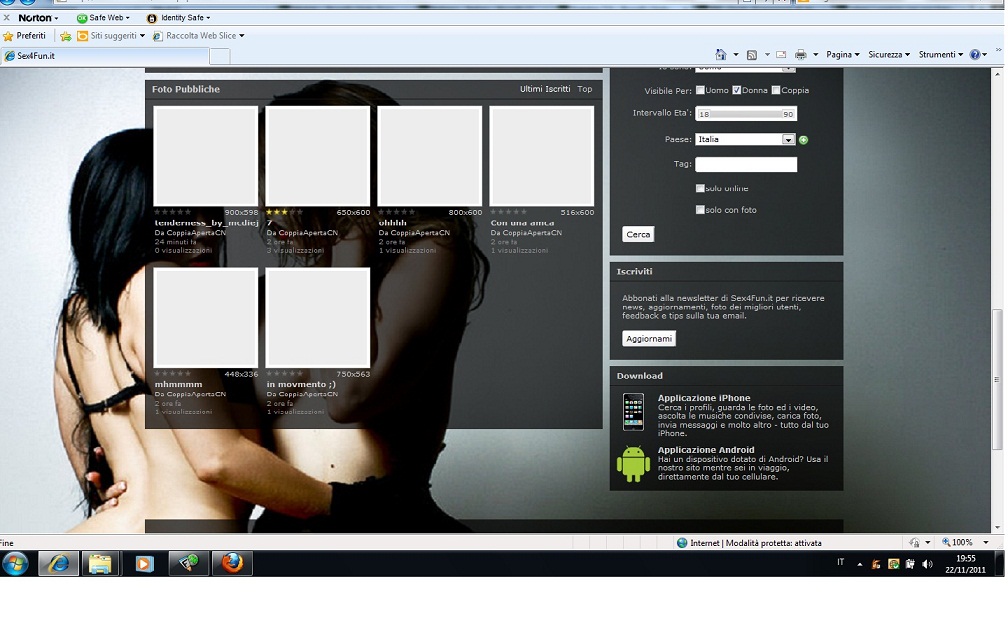
Task: Click the Intervallo Eta' range slider
Action: tap(745, 114)
